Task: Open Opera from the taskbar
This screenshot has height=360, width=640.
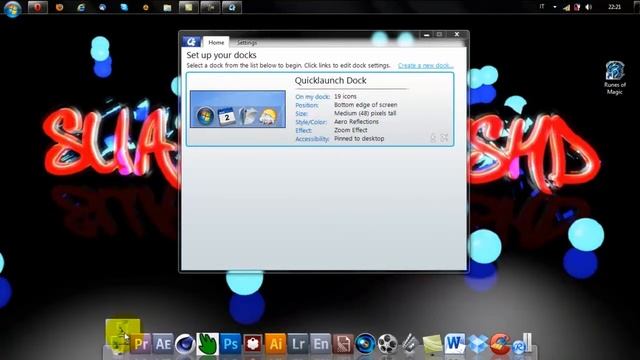Action: 37,7
